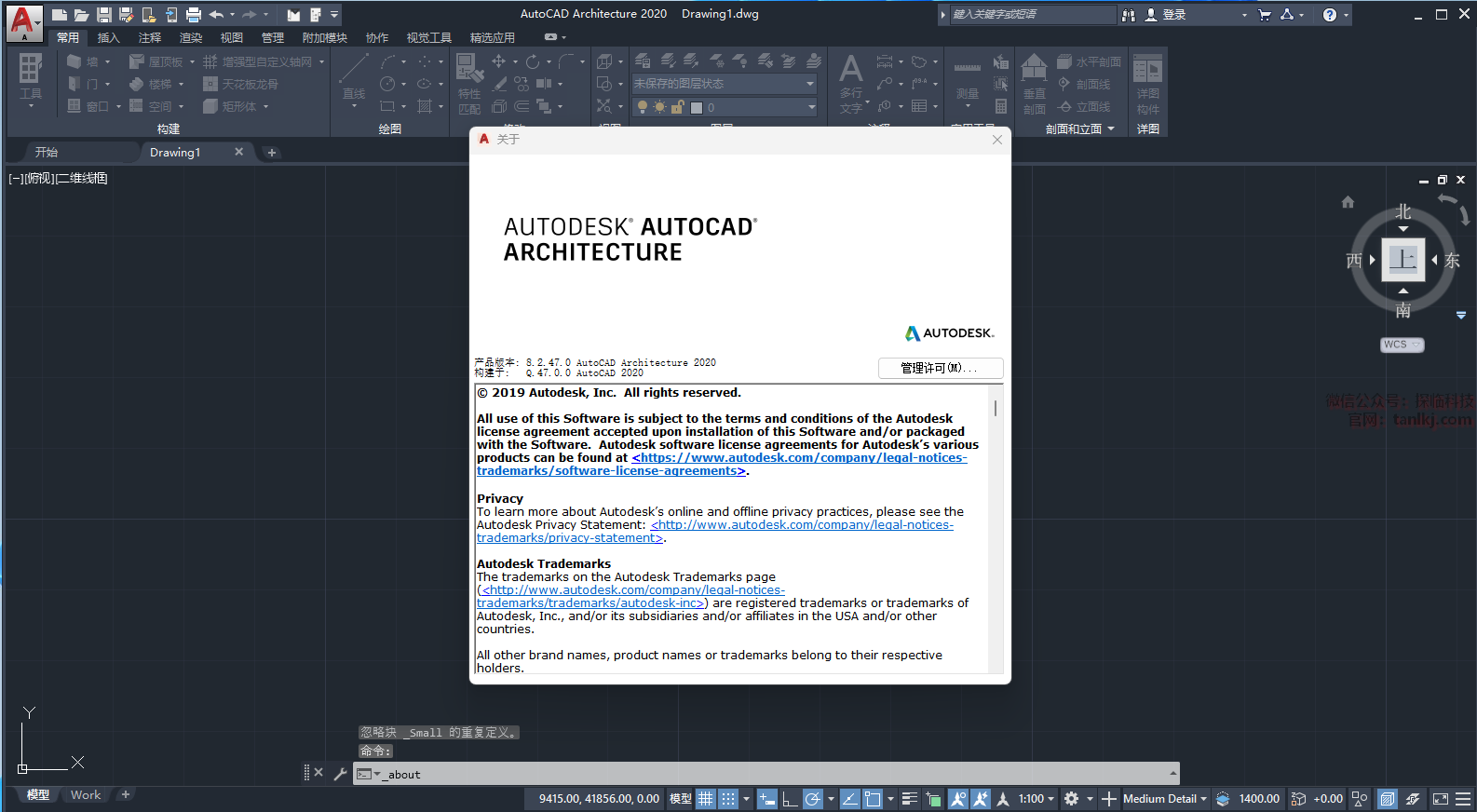Click the customization wrench icon in command line
1477x812 pixels.
point(340,774)
